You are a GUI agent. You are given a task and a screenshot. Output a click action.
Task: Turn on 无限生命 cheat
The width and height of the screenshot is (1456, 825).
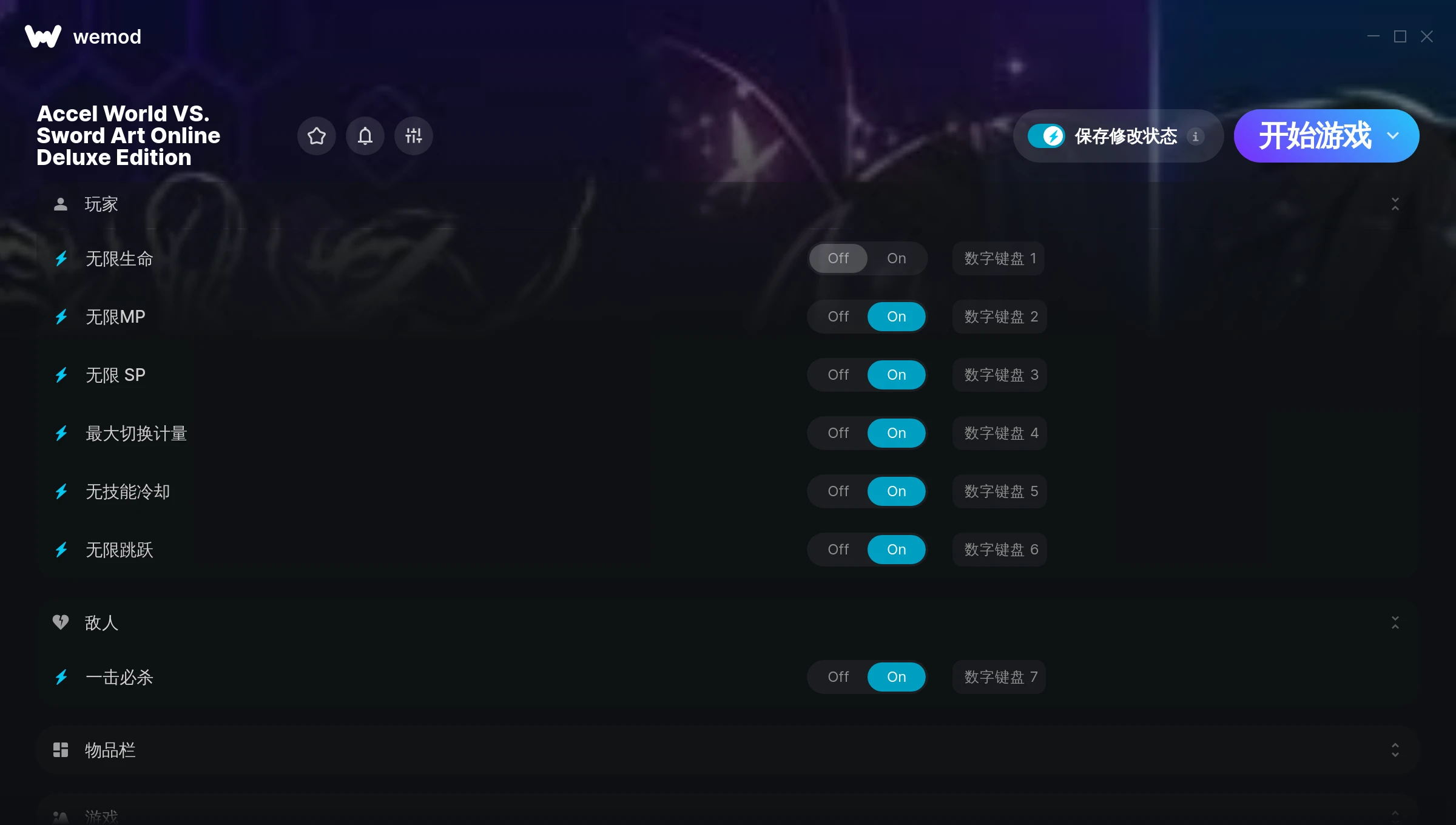896,258
